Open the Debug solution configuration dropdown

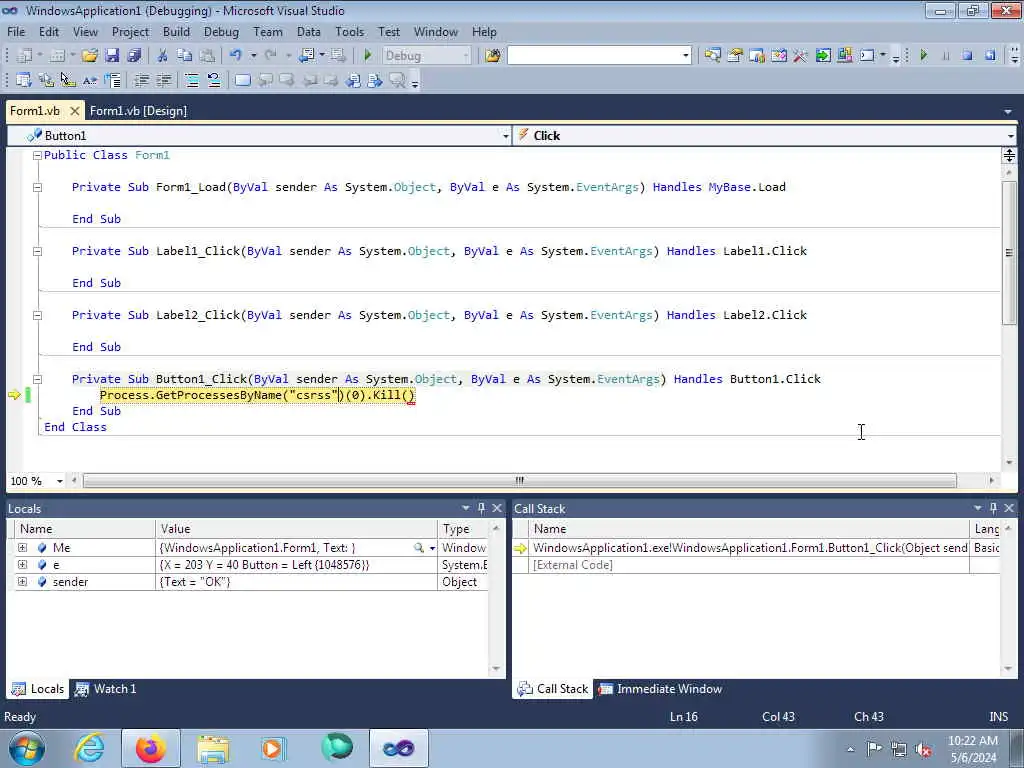(466, 56)
